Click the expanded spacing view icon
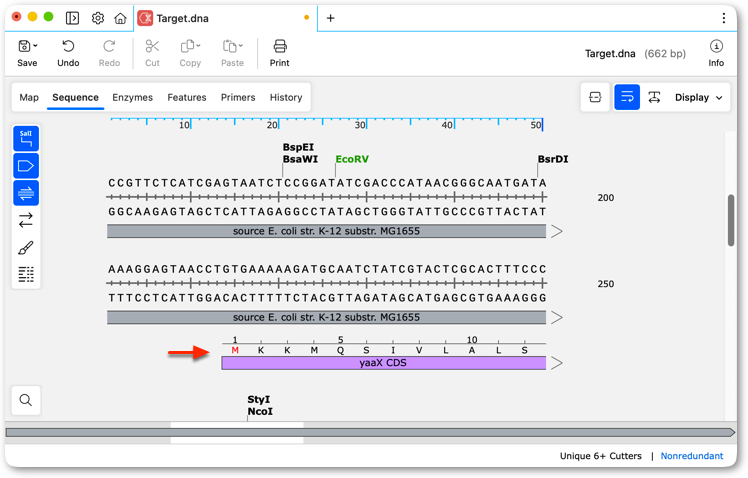748x478 pixels. pos(654,97)
